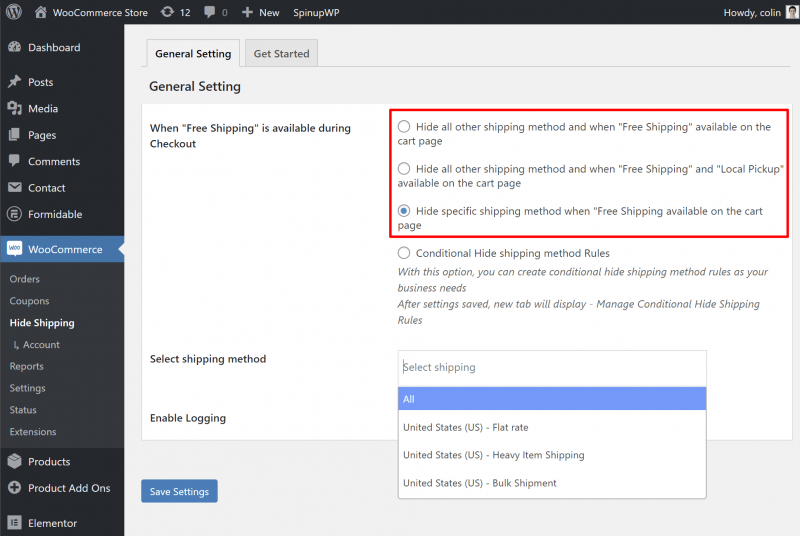The width and height of the screenshot is (800, 536).
Task: Open the Dashboard menu label
Action: click(x=54, y=47)
